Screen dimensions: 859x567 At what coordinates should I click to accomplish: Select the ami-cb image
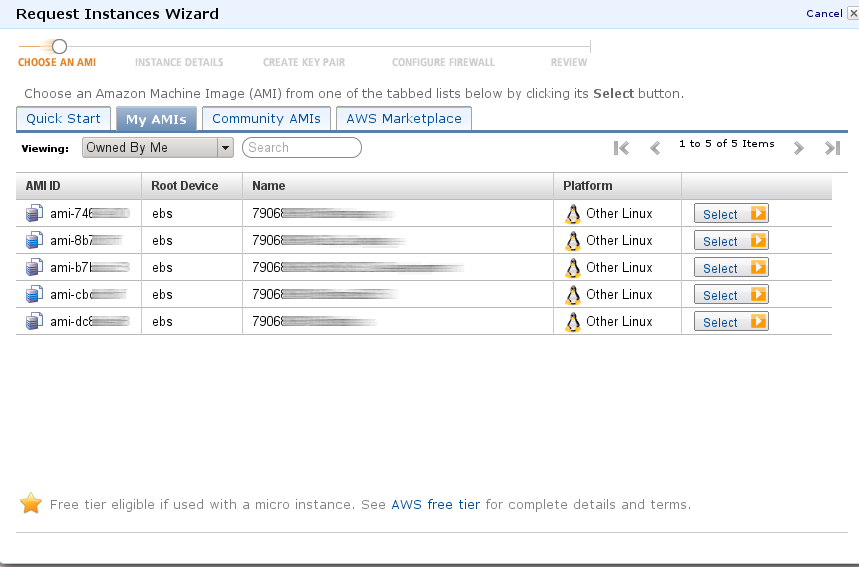(x=731, y=295)
